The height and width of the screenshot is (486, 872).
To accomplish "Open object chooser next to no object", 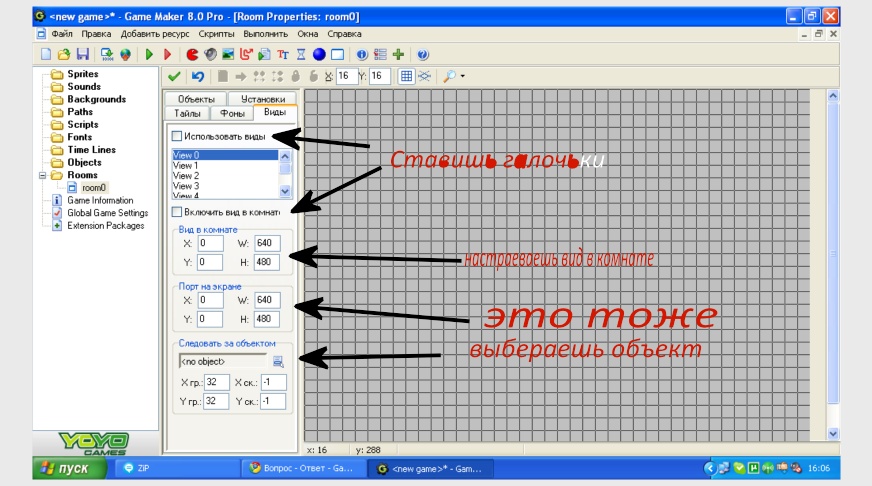I will 278,362.
